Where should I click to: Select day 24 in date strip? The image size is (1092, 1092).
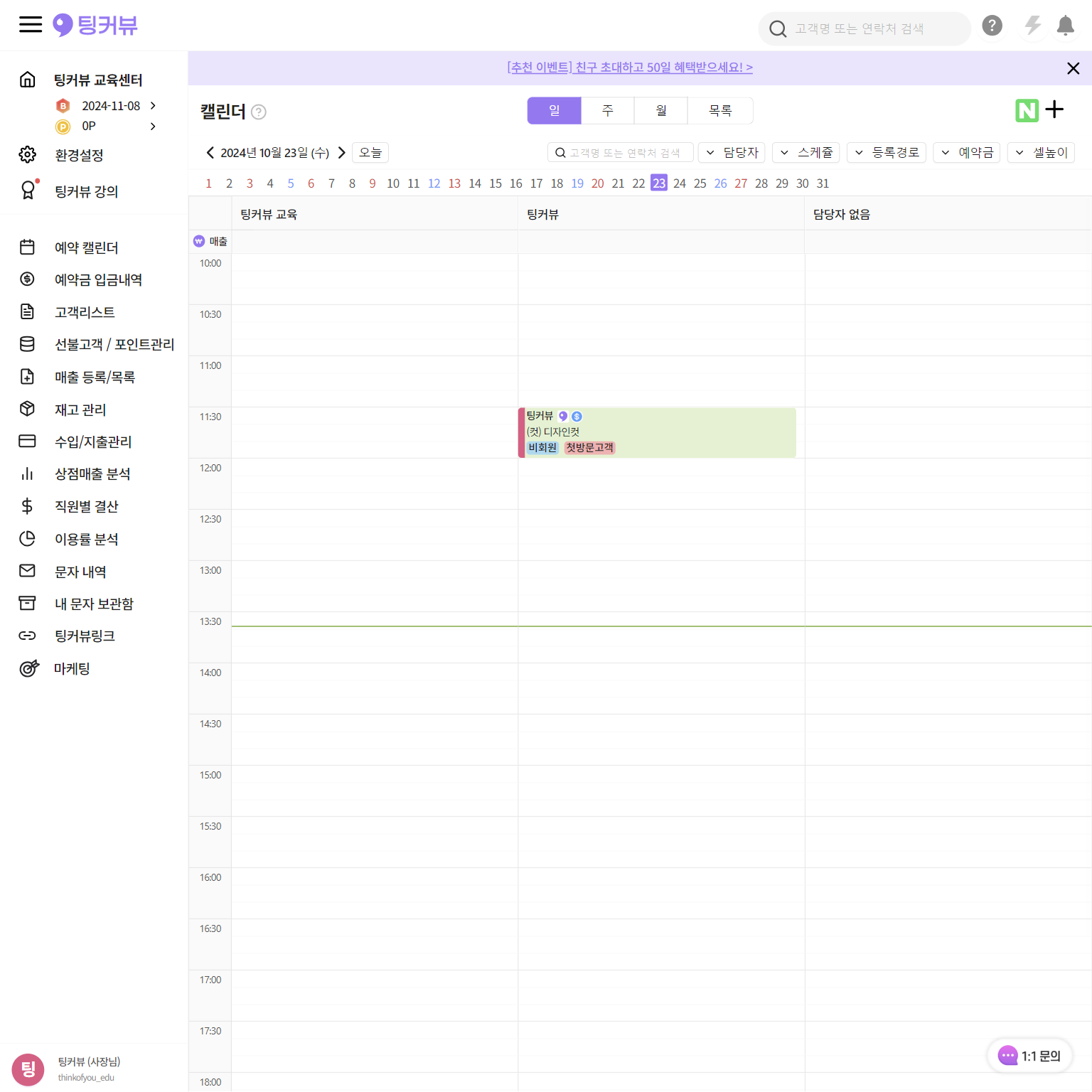pos(680,183)
